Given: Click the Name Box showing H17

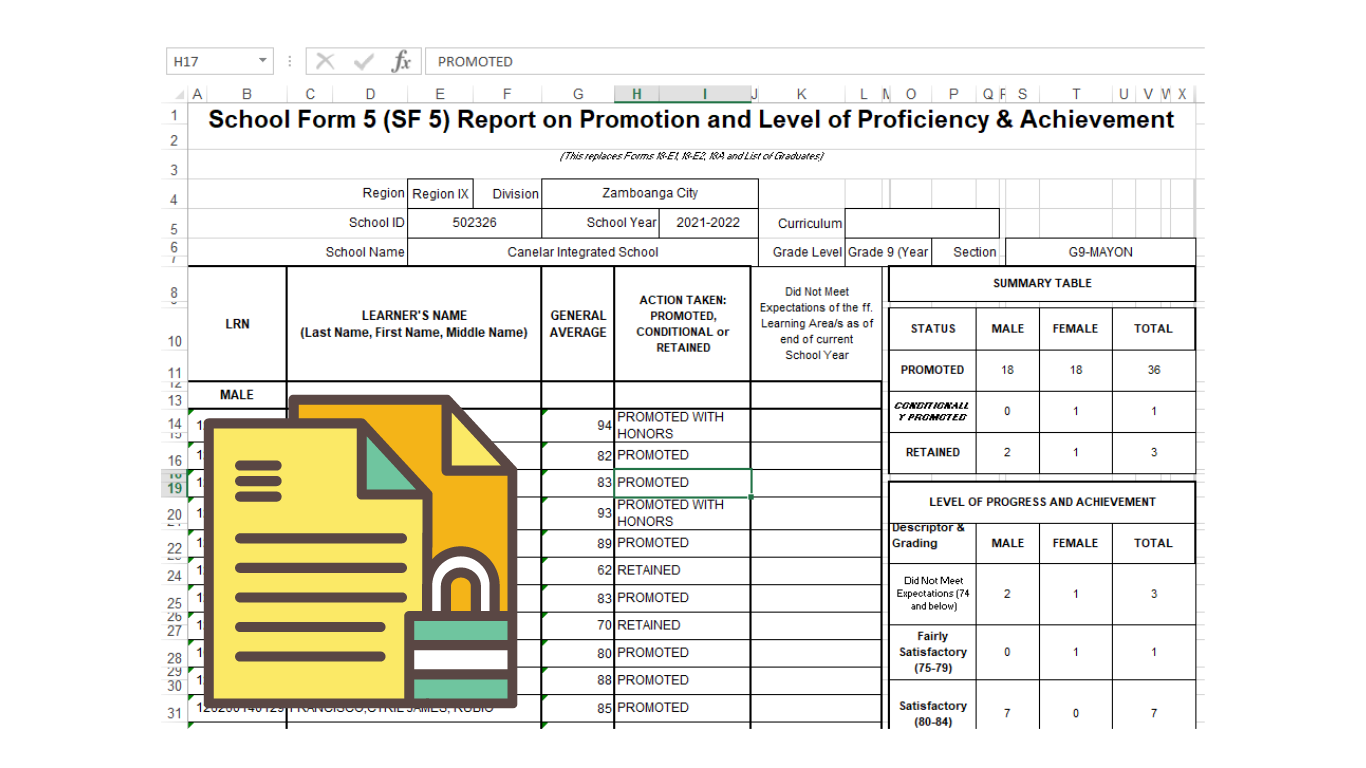Looking at the screenshot, I should (219, 61).
